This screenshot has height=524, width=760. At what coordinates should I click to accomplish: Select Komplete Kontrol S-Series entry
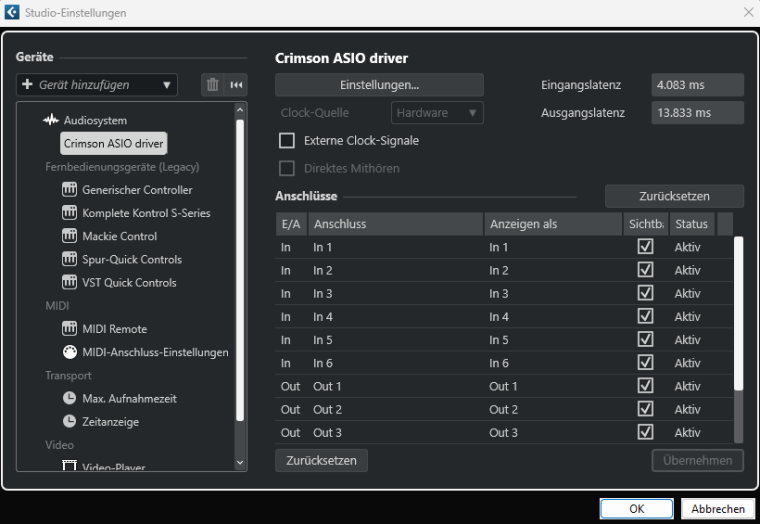pos(146,213)
